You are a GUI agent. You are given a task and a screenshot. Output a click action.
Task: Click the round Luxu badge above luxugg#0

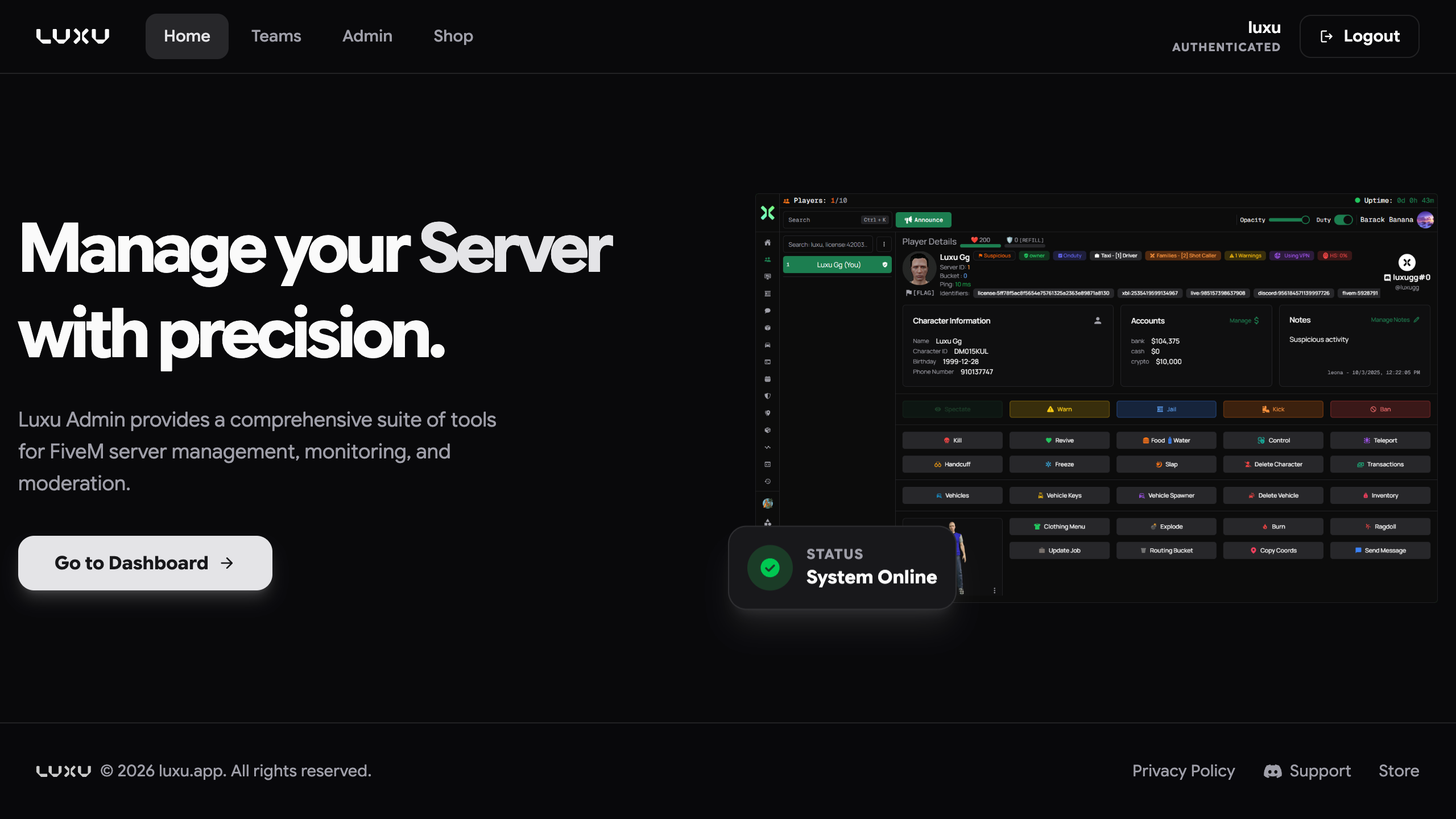coord(1407,262)
